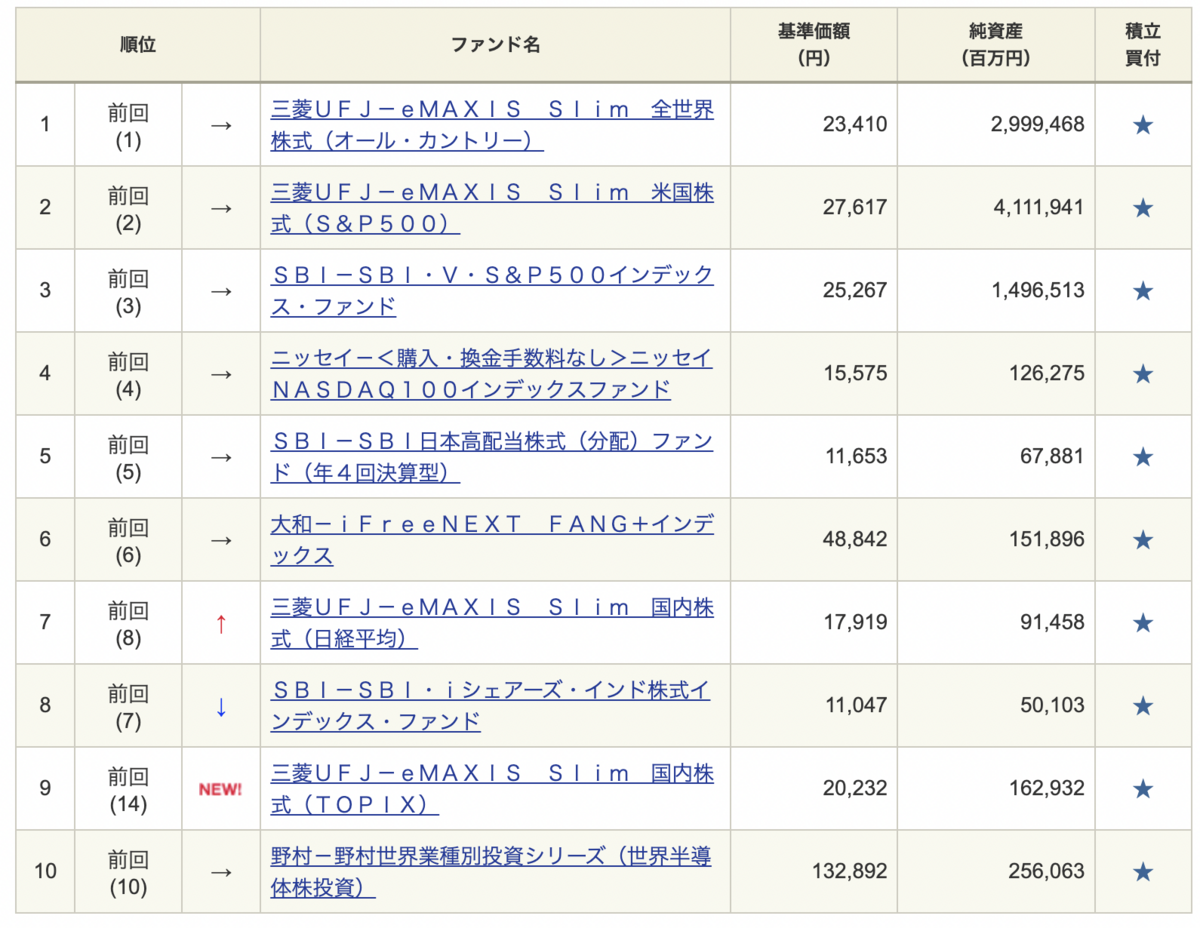The width and height of the screenshot is (1200, 928).
Task: Click the price value 25,267
Action: pos(855,291)
